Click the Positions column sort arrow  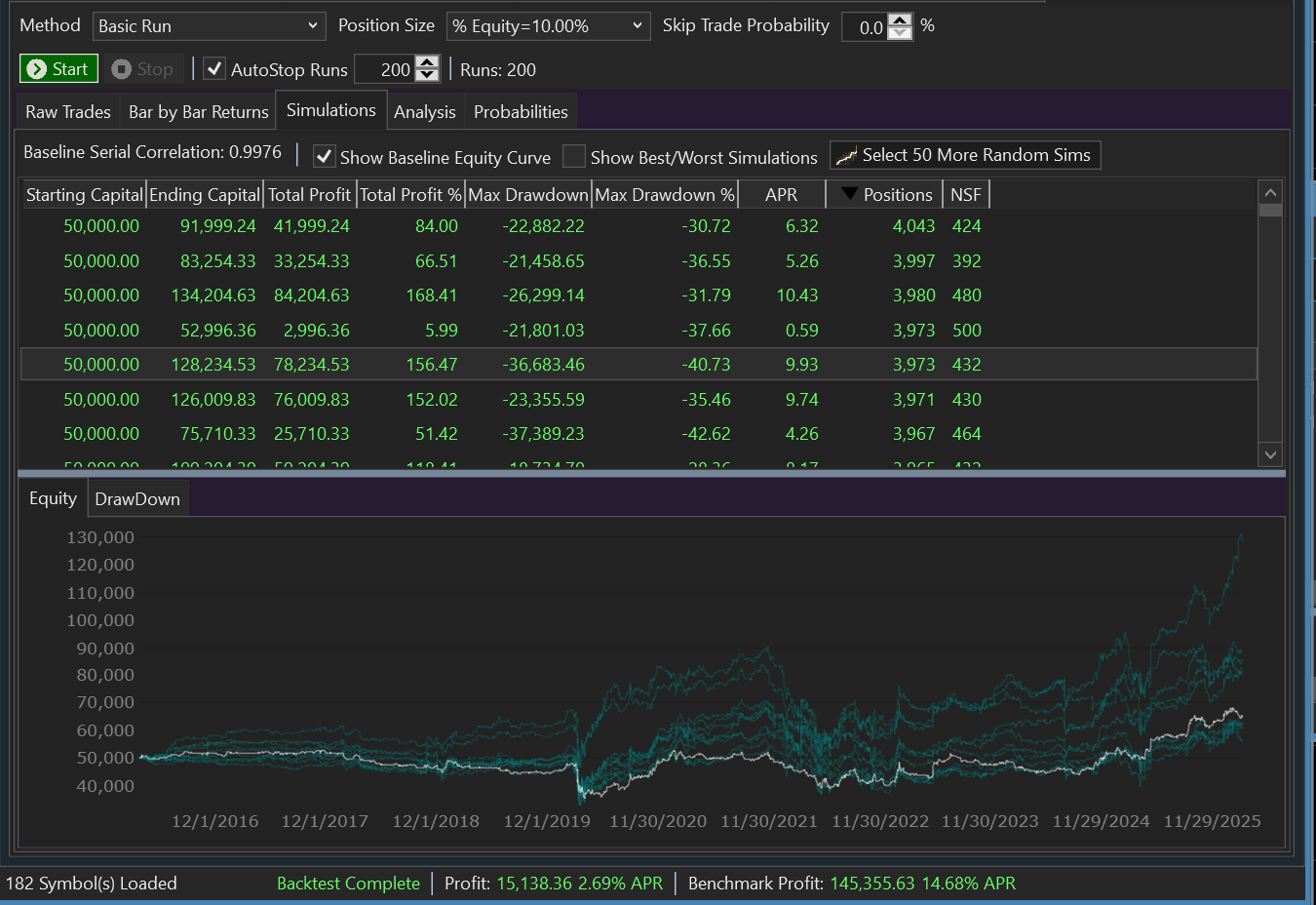pos(849,194)
